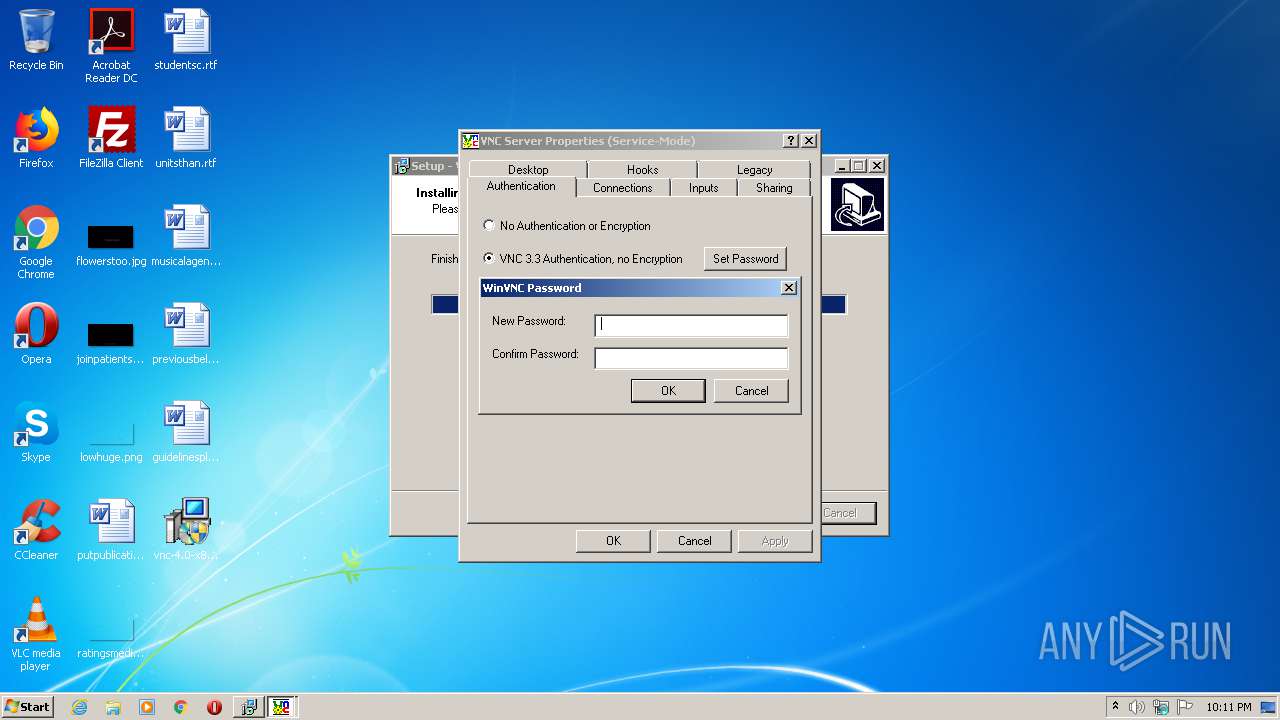Launch Firefox from the desktop
1280x720 pixels.
[36, 138]
